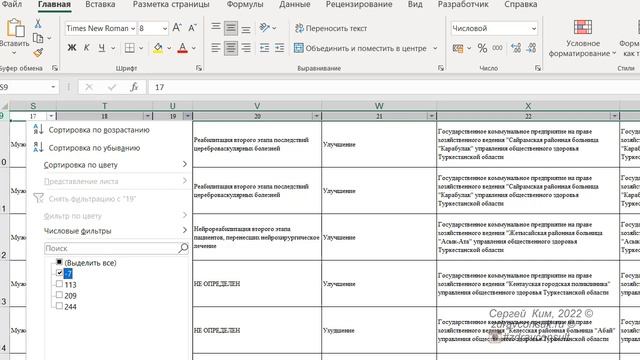Align text to bottom of cell
Viewport: 640px width, 360px height.
coord(246,28)
